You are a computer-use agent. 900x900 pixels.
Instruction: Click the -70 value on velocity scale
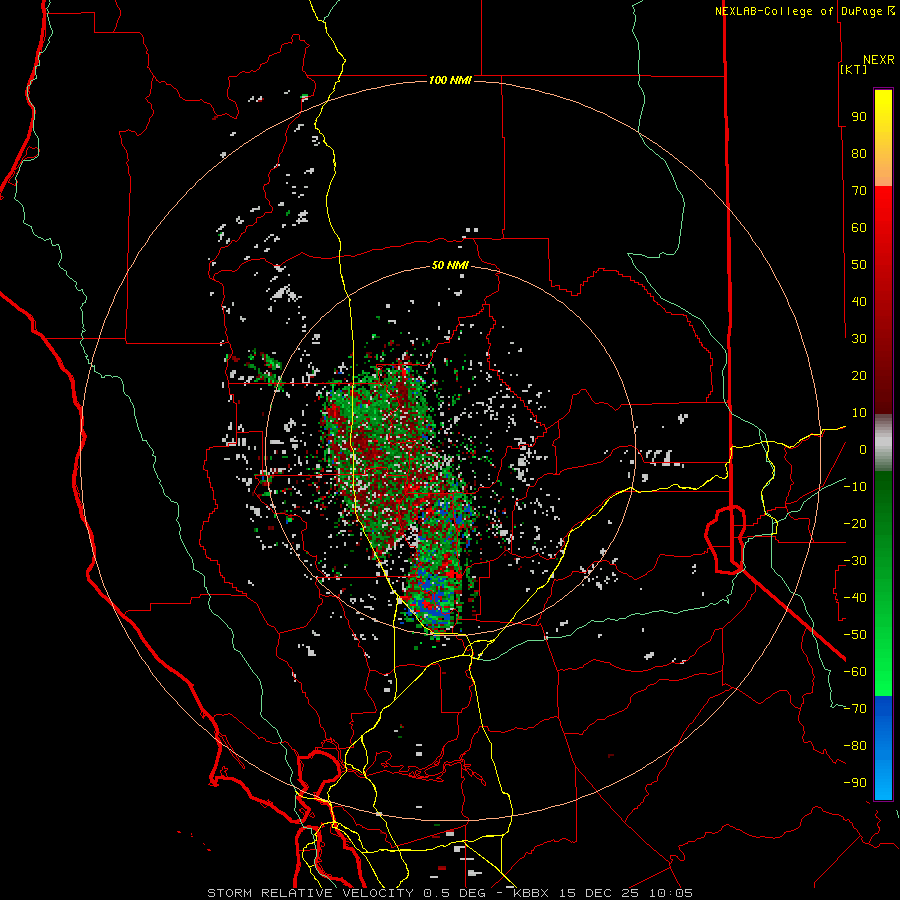(x=855, y=708)
